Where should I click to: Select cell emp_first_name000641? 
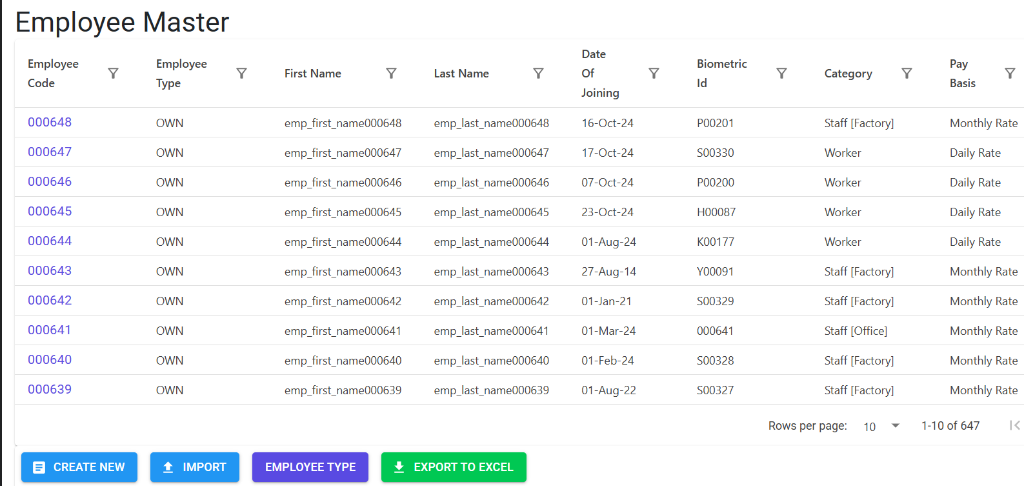tap(343, 331)
